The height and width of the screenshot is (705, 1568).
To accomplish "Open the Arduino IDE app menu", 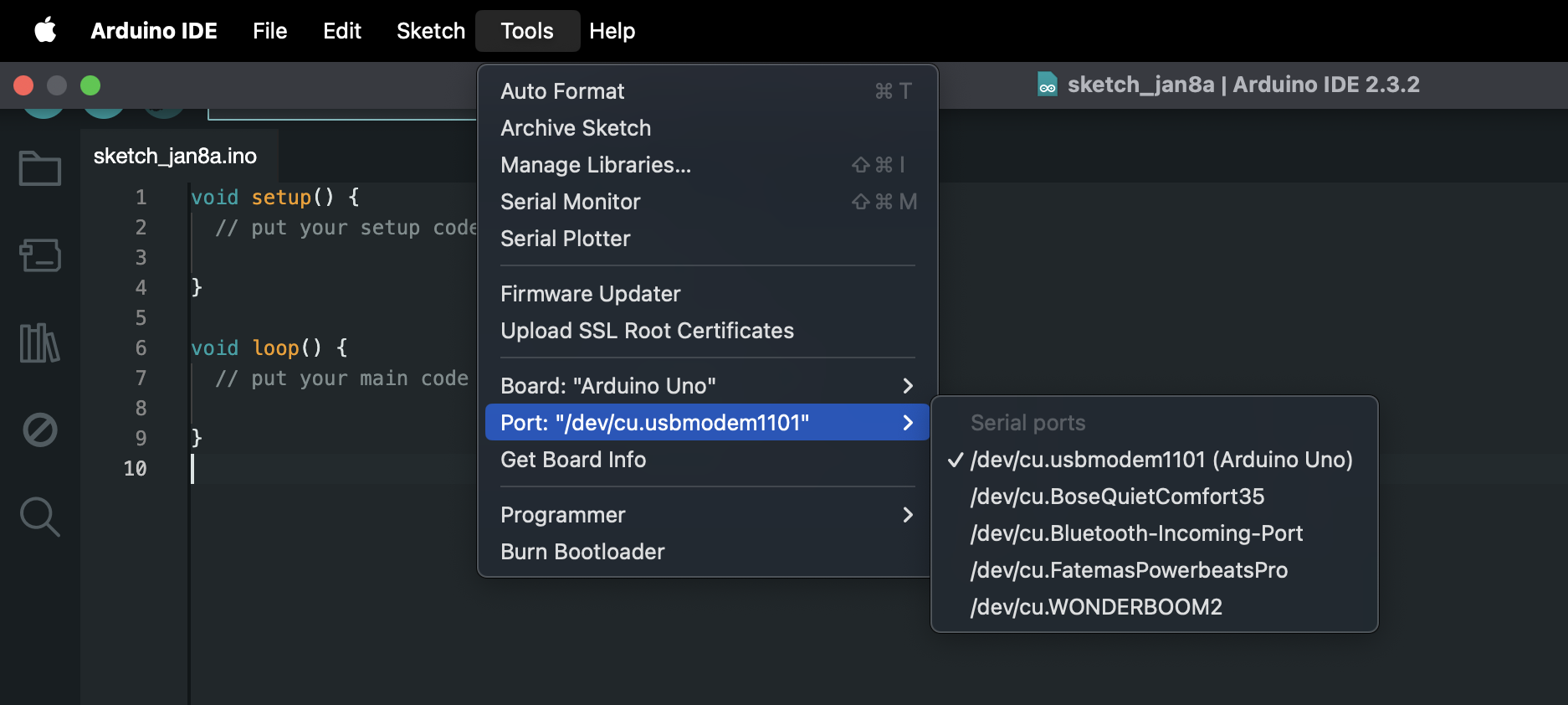I will 154,31.
